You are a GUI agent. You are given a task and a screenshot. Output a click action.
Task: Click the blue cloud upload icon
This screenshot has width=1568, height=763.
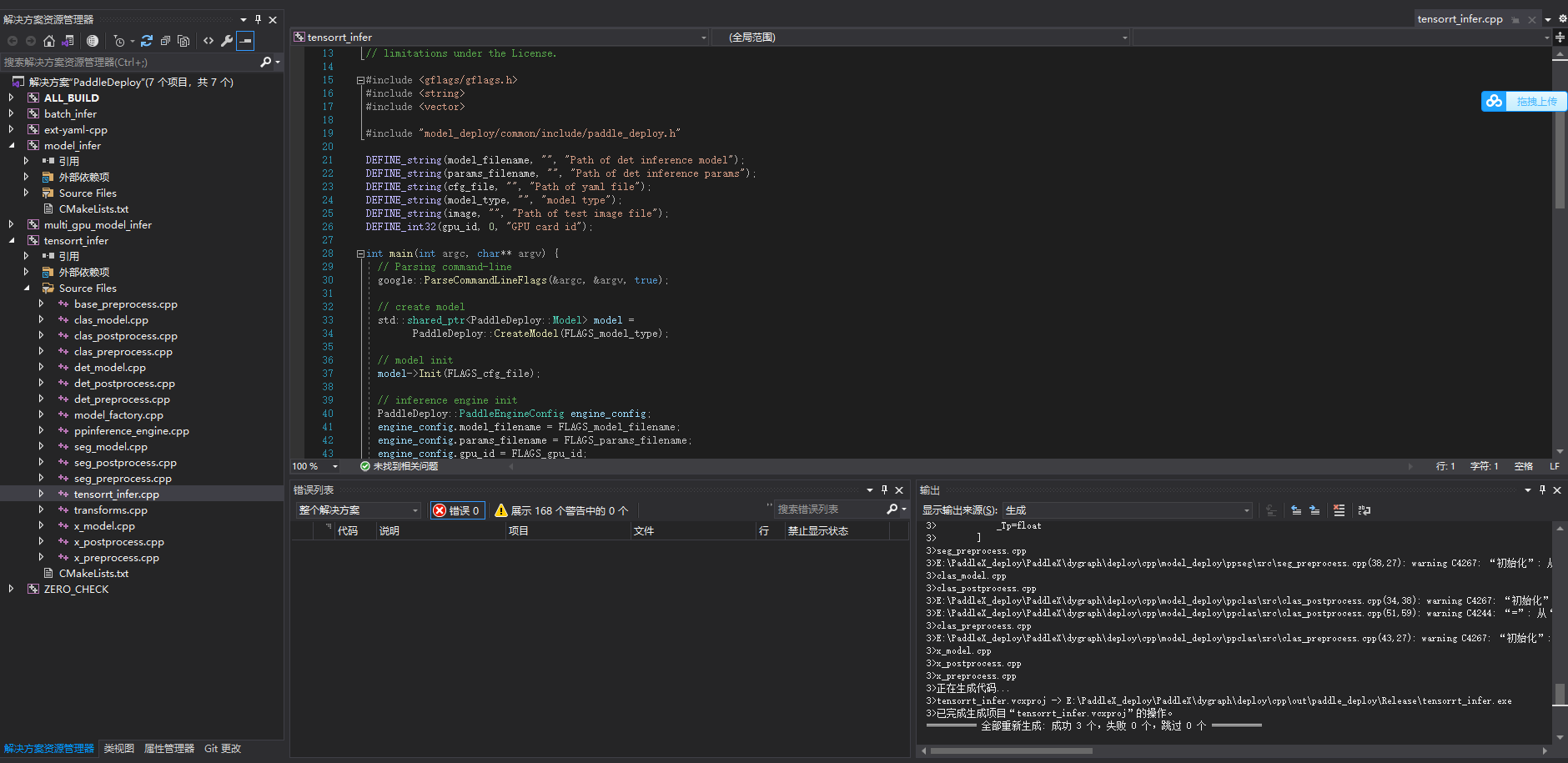tap(1494, 101)
